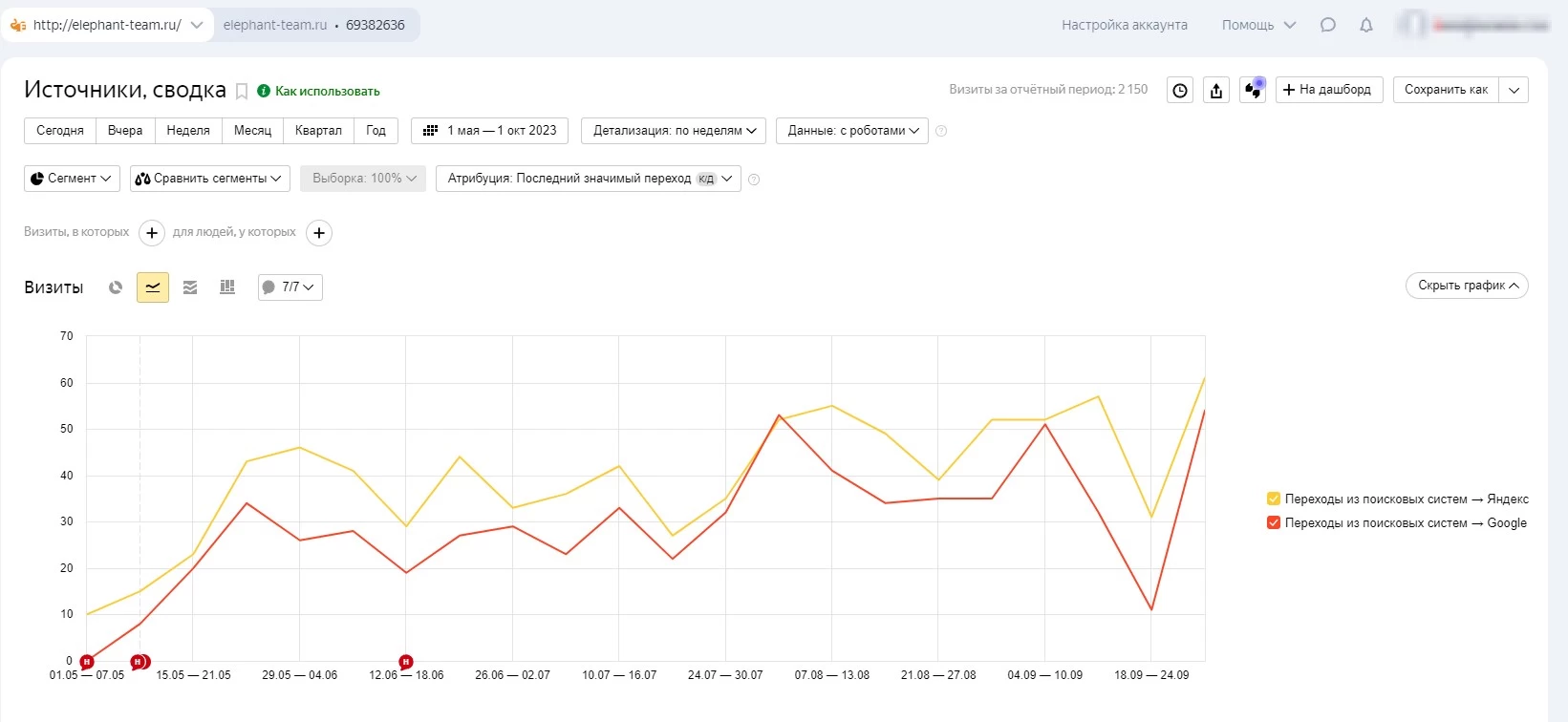Screen dimensions: 1568x722
Task: Open the chat messages icon
Action: click(1327, 25)
